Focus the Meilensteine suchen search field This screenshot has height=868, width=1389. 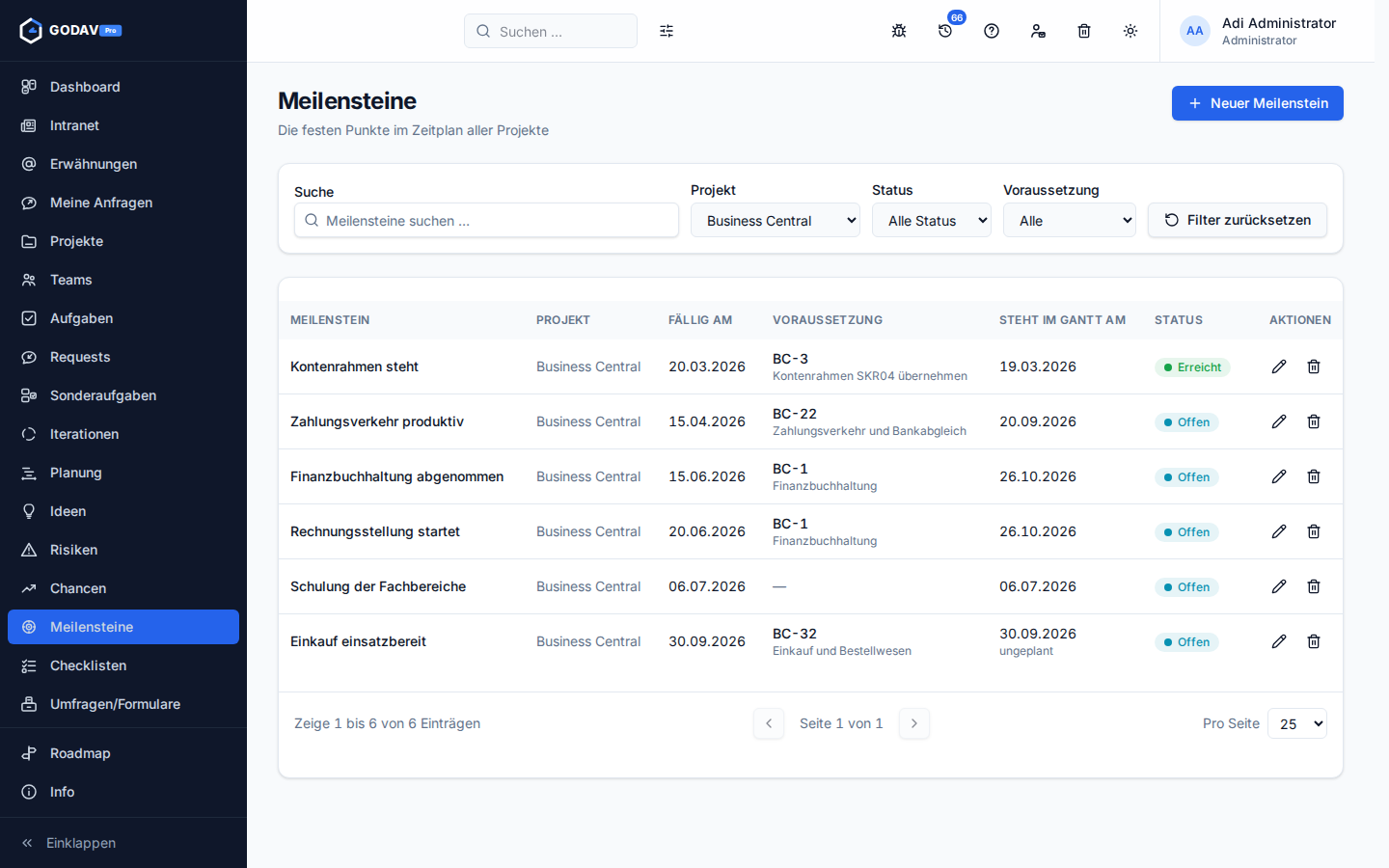(x=486, y=220)
